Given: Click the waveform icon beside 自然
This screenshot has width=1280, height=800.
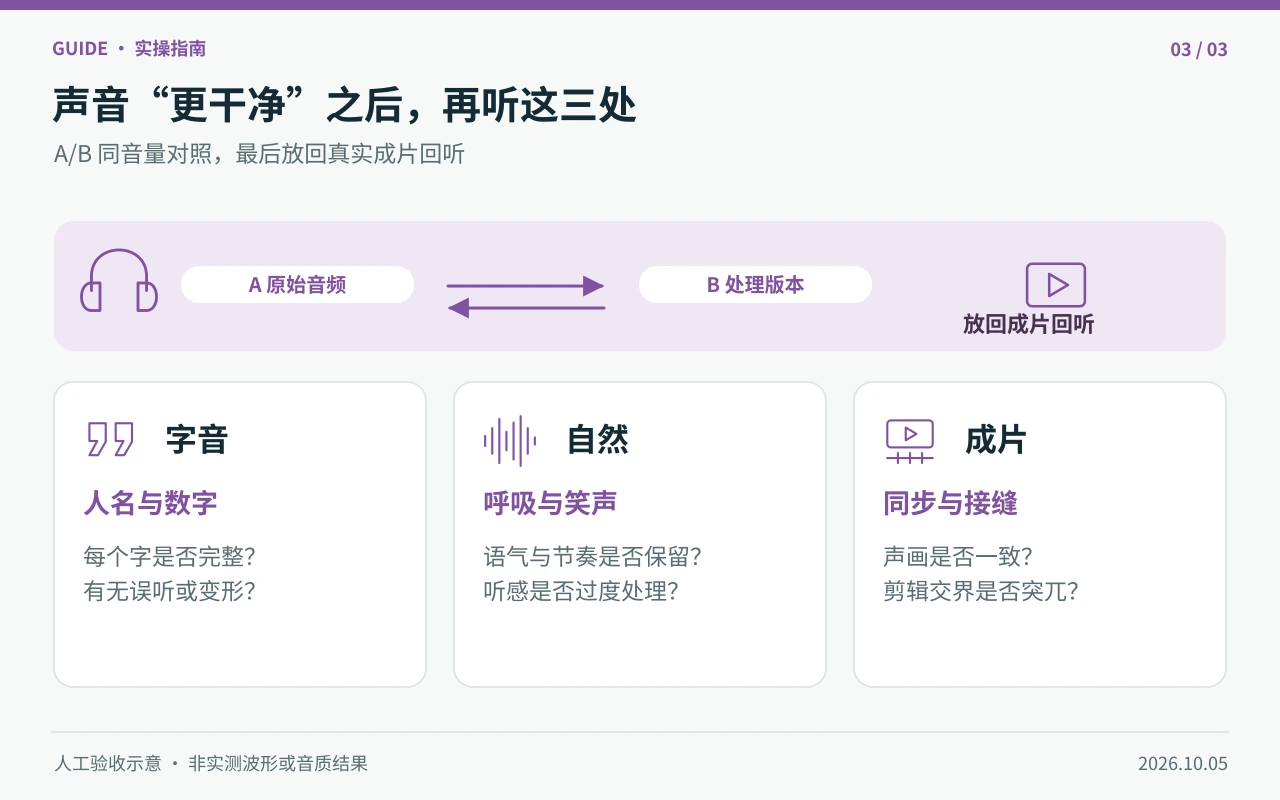Looking at the screenshot, I should tap(510, 440).
